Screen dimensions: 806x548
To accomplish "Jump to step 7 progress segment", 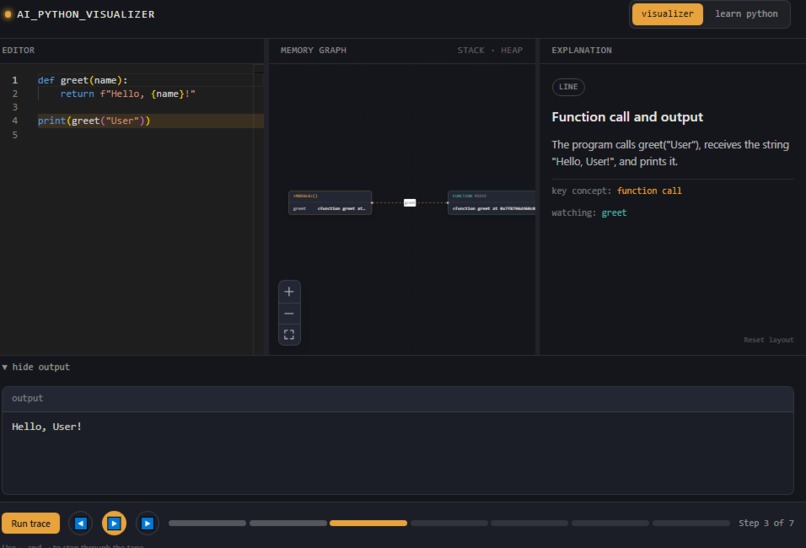I will point(691,523).
